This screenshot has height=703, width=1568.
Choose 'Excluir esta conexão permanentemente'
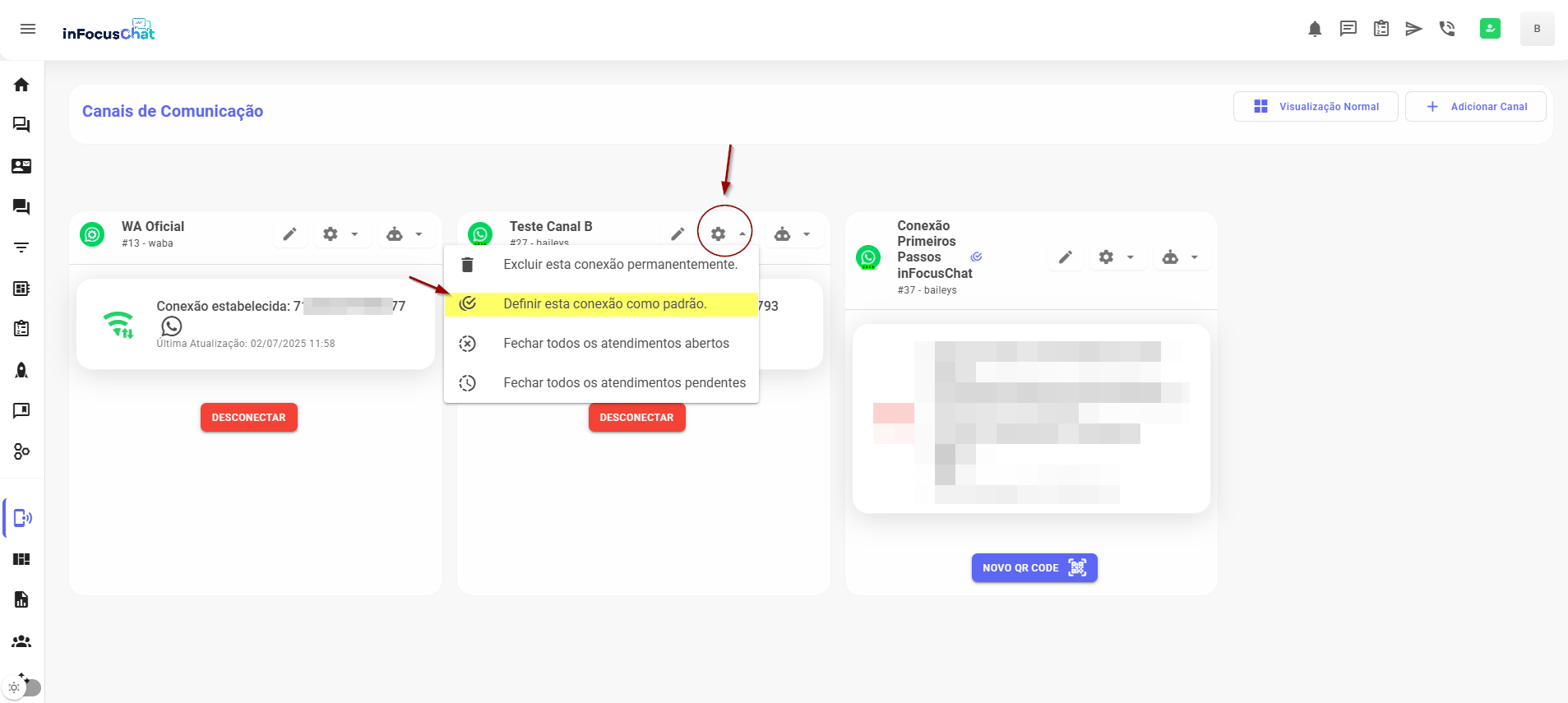click(619, 265)
